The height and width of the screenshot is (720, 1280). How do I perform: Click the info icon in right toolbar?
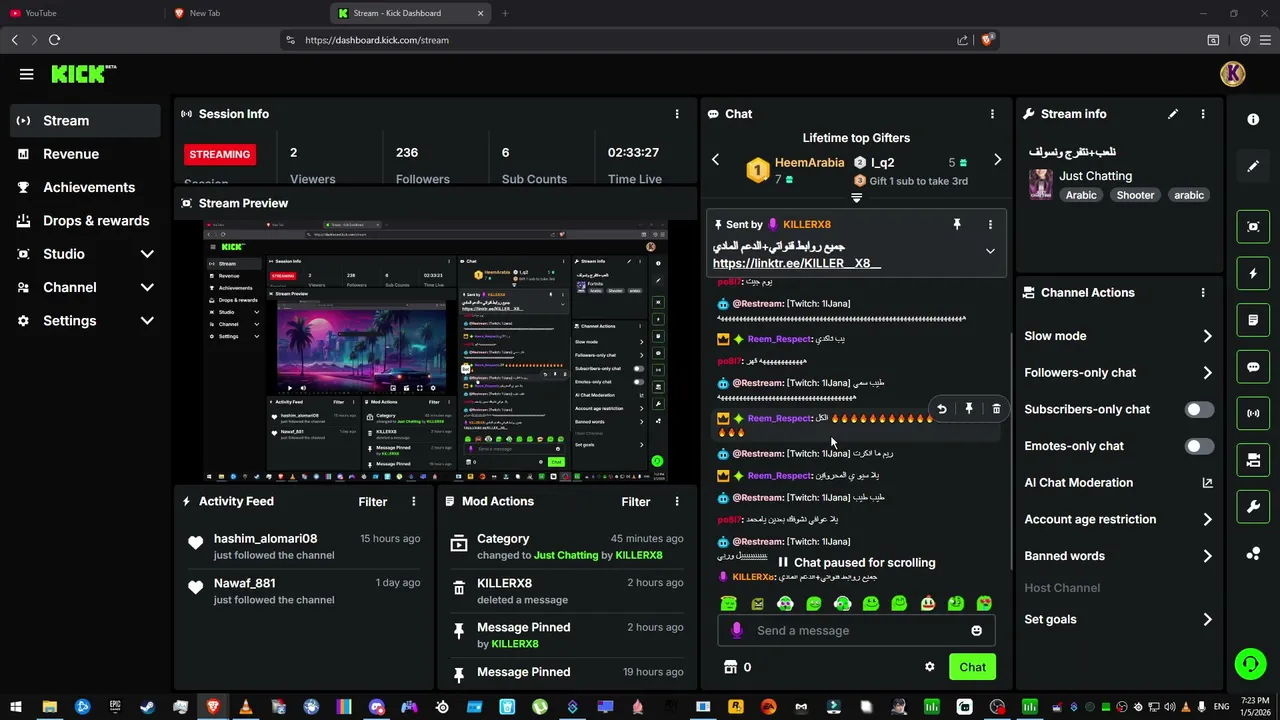click(x=1253, y=119)
